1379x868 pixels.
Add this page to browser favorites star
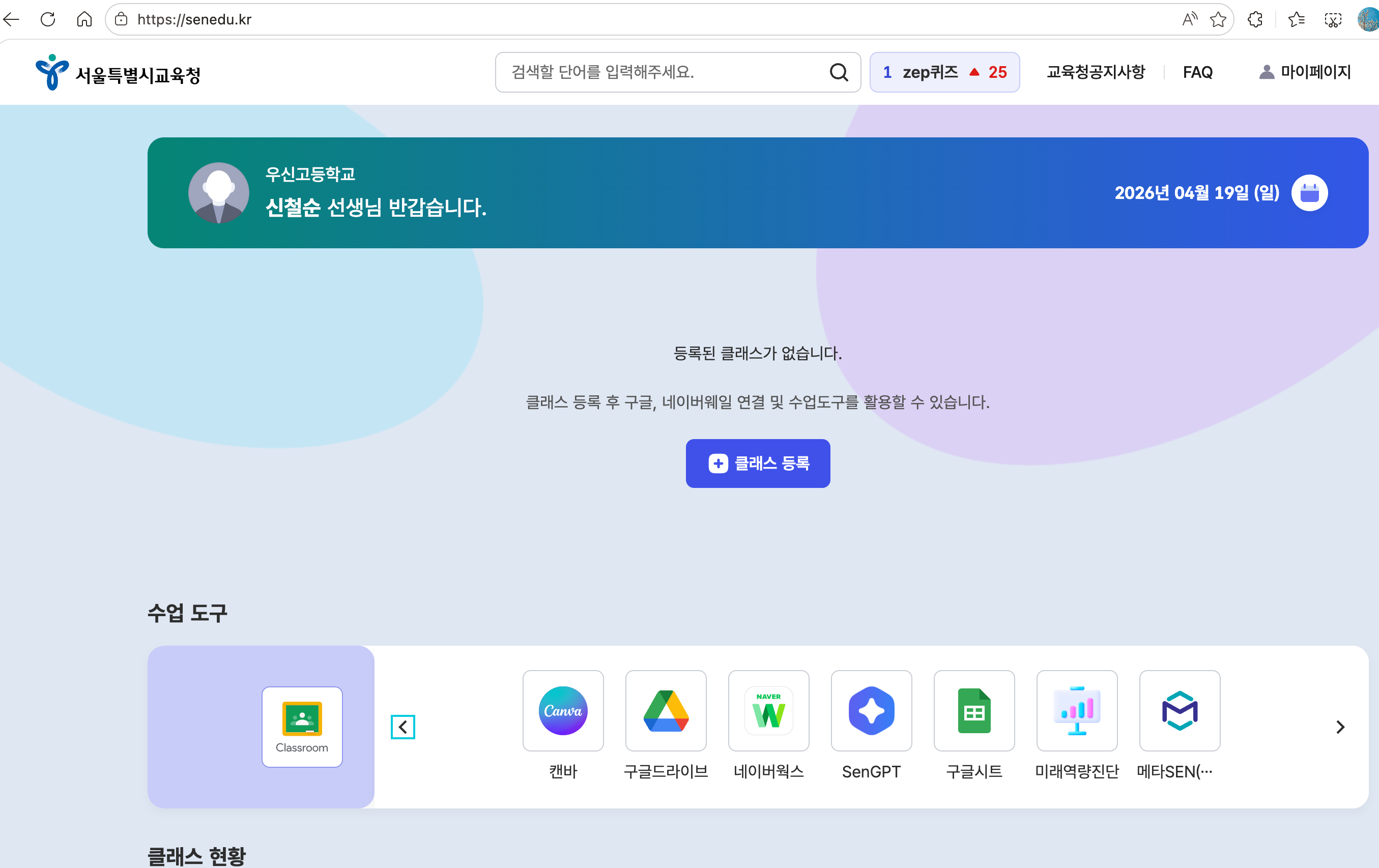[1218, 19]
